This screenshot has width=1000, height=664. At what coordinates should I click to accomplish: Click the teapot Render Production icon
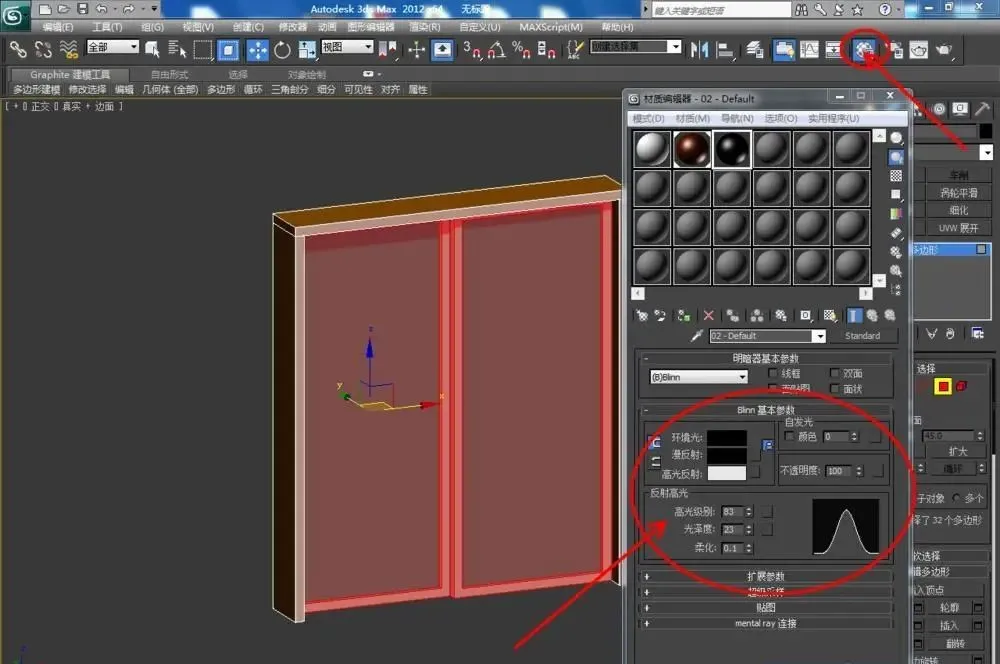(x=944, y=50)
